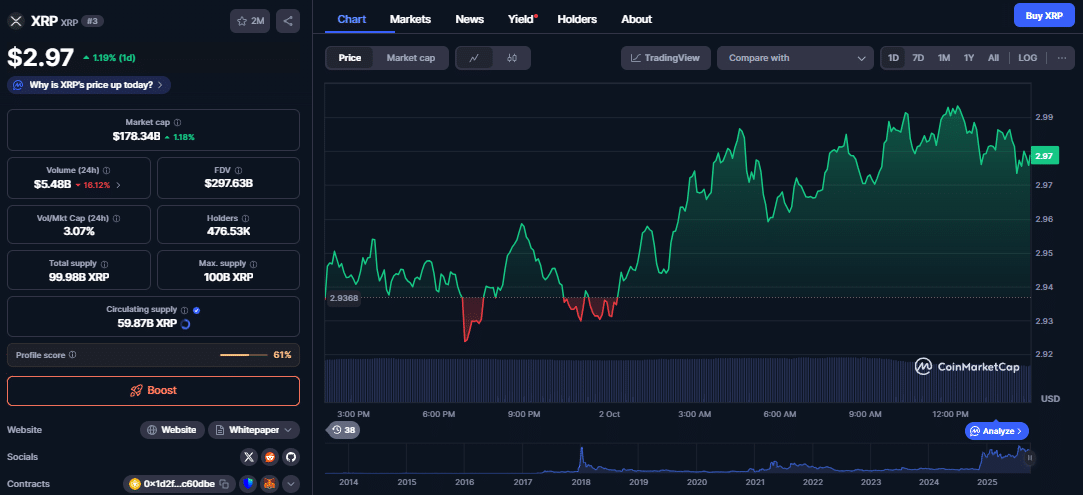Click the 2.9368 opening price label

point(343,298)
